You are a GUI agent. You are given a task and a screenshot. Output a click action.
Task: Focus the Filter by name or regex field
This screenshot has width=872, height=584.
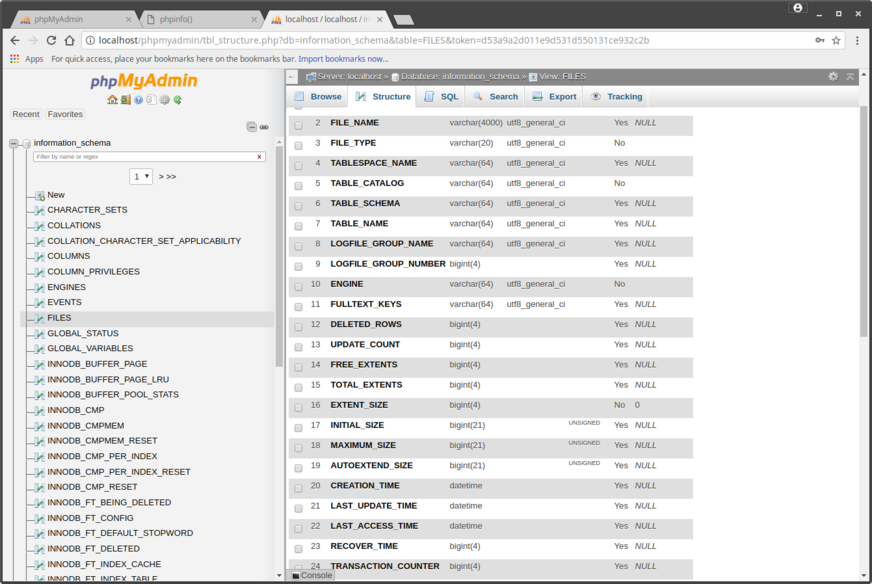click(146, 157)
